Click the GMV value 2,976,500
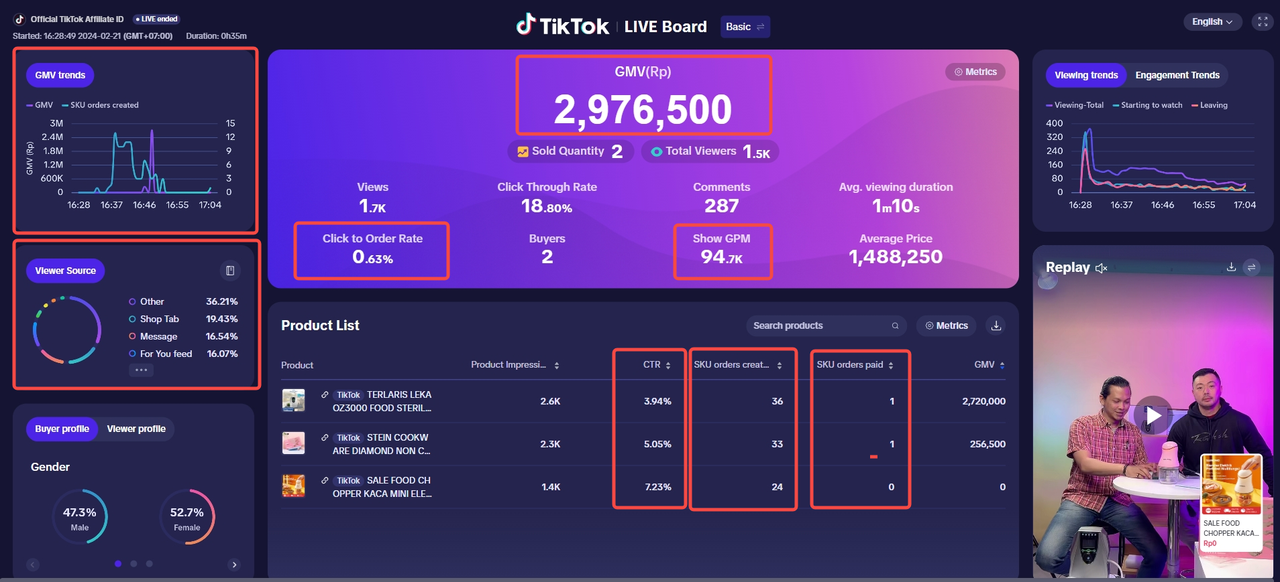1280x582 pixels. coord(643,110)
